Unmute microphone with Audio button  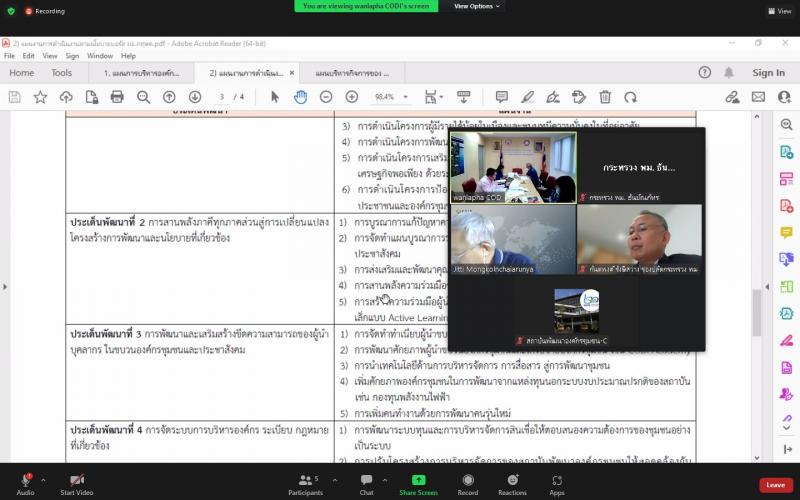pos(26,485)
